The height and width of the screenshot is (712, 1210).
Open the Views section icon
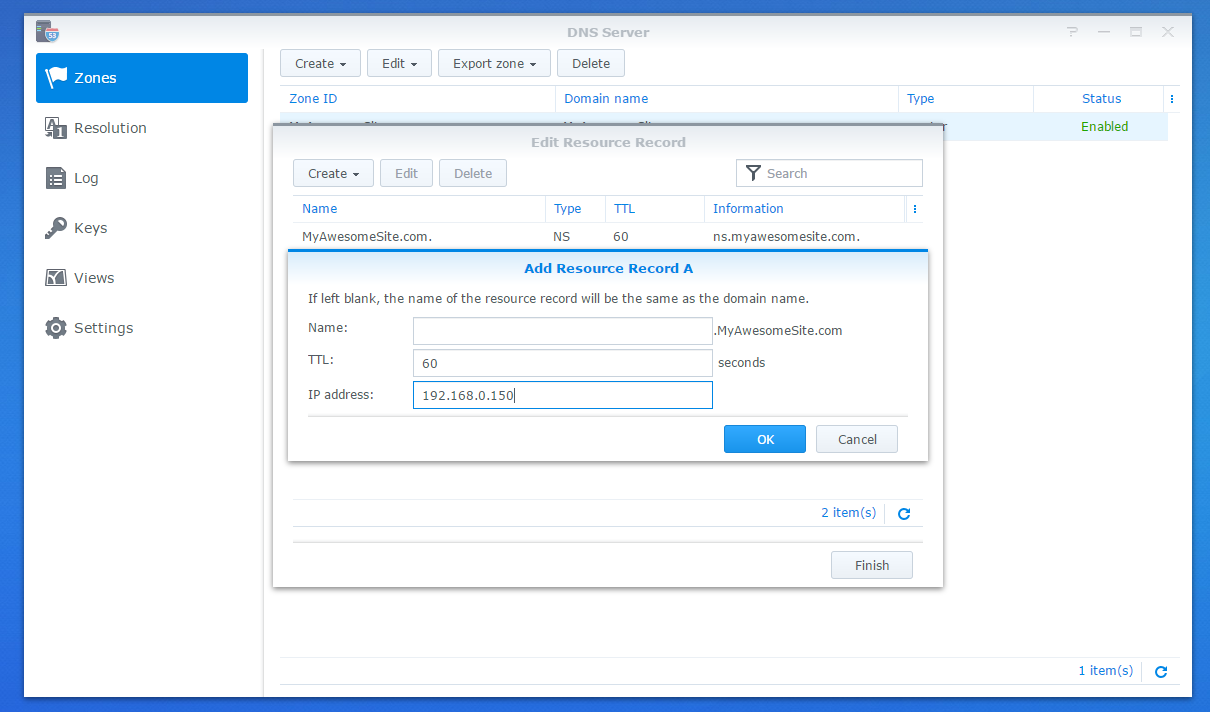(x=56, y=278)
